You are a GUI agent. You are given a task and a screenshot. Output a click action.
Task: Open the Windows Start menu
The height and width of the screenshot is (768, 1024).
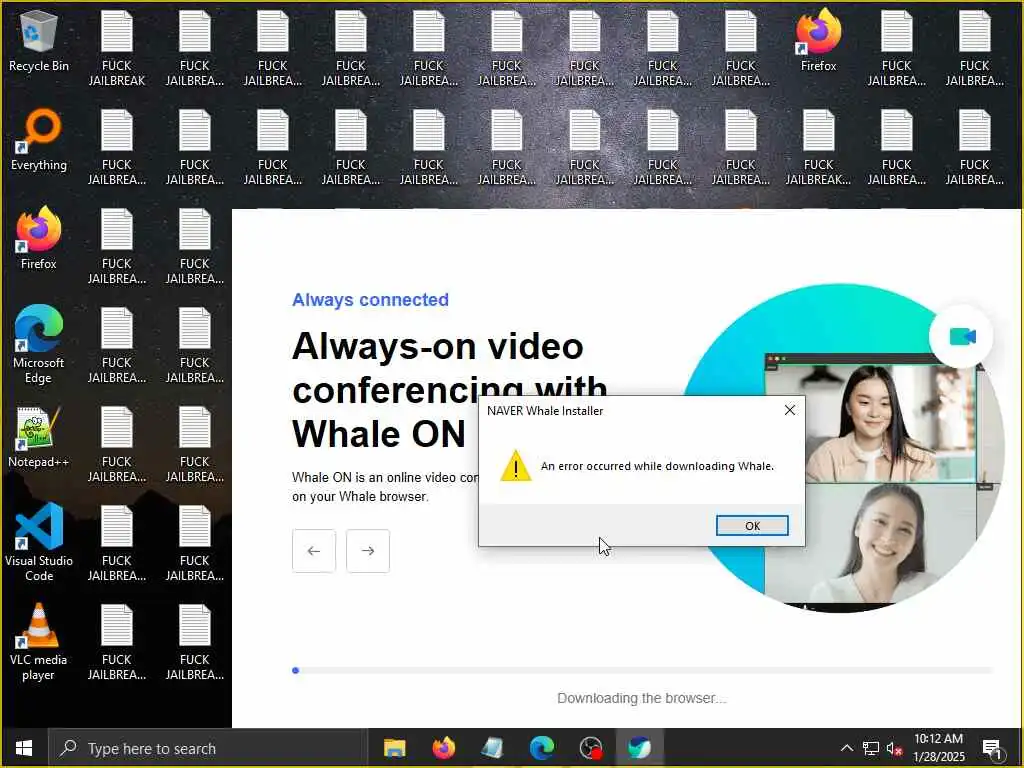(x=24, y=748)
